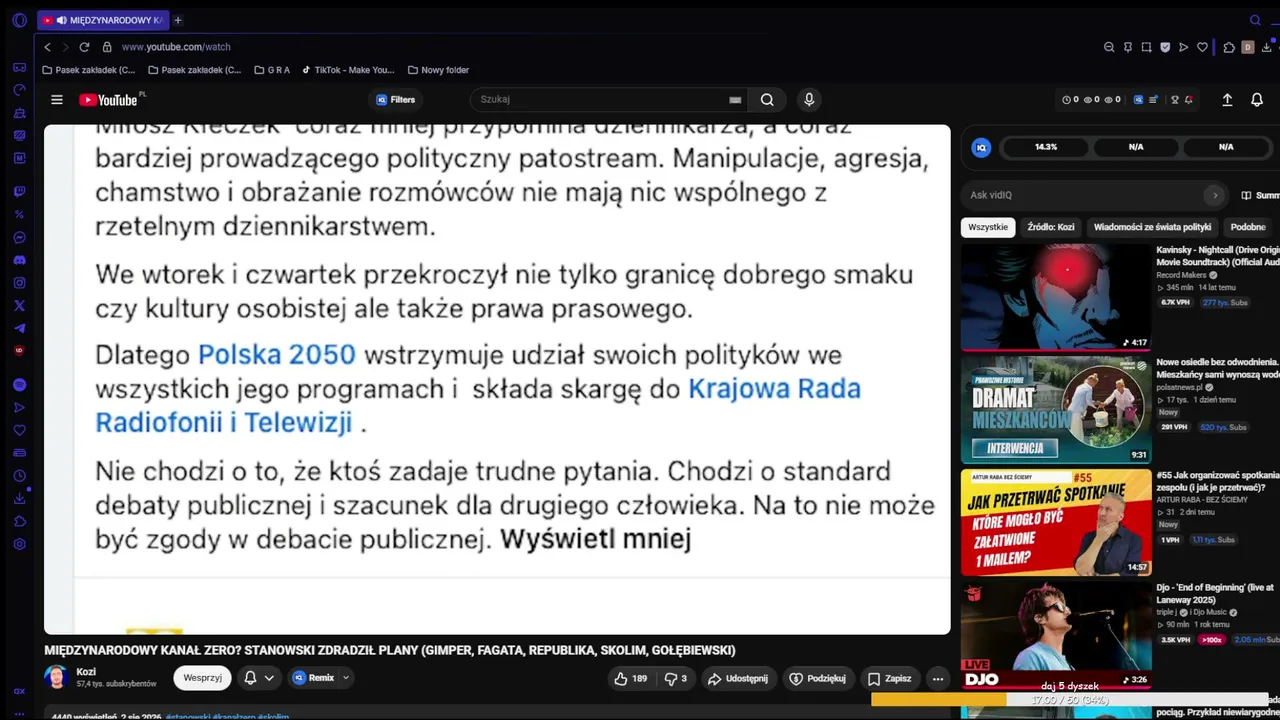This screenshot has width=1280, height=720.
Task: Switch to the MIĘDZYNARODOWY KA browser tab
Action: pos(104,20)
